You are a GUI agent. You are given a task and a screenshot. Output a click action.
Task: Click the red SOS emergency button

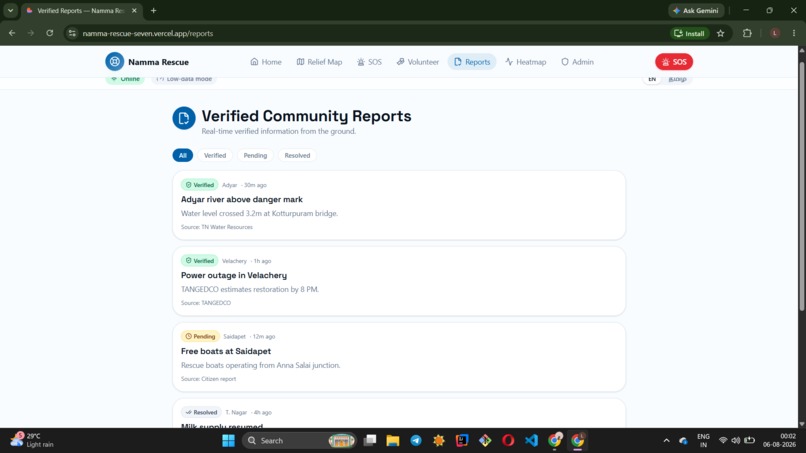[x=674, y=62]
